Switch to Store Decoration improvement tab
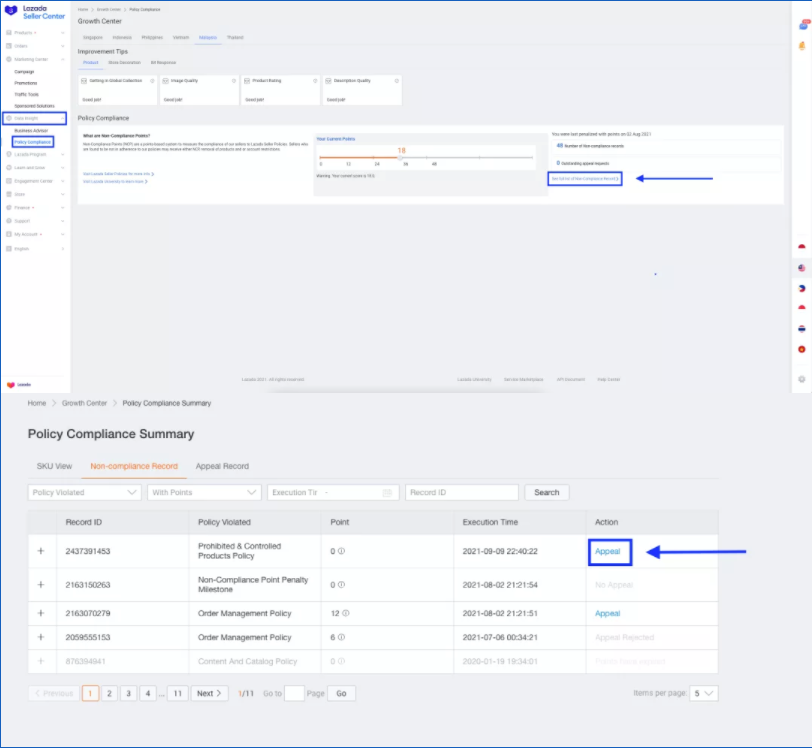 coord(124,63)
